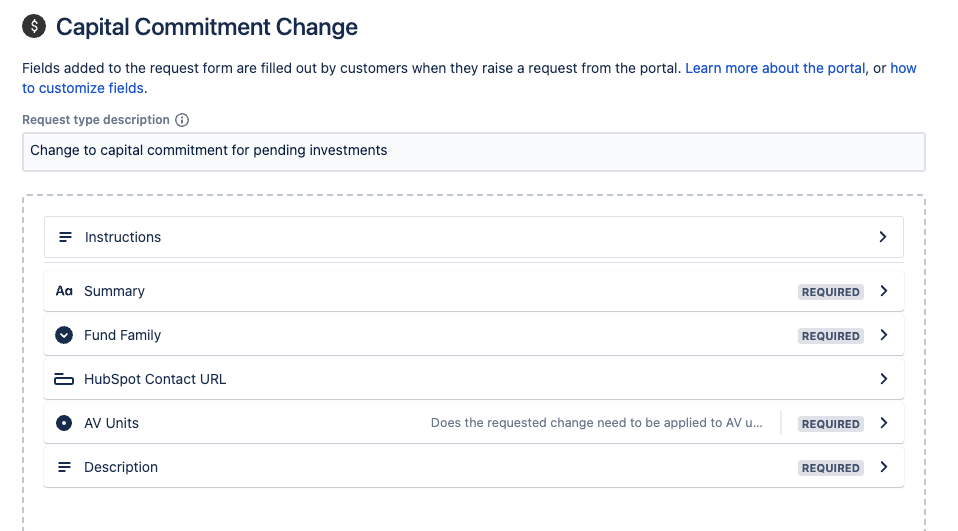The image size is (958, 531).
Task: Click the request type description text box
Action: pos(473,151)
